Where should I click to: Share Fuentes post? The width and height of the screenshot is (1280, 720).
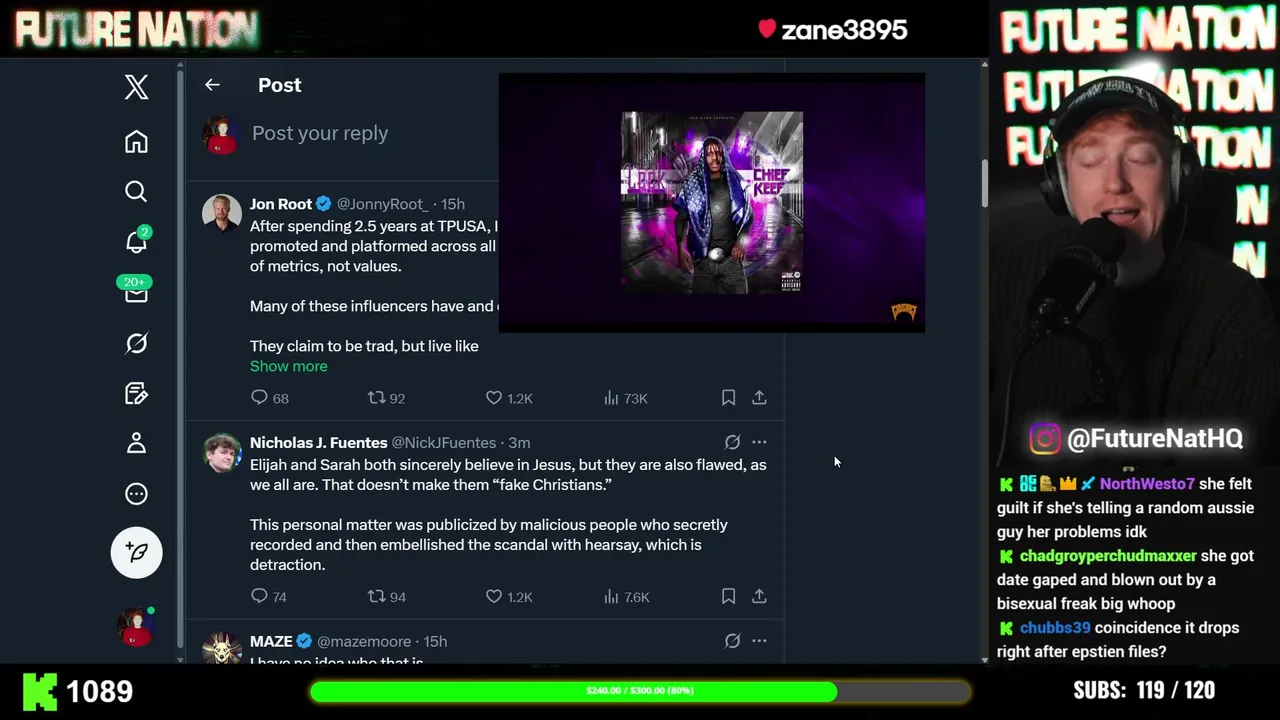[x=759, y=597]
